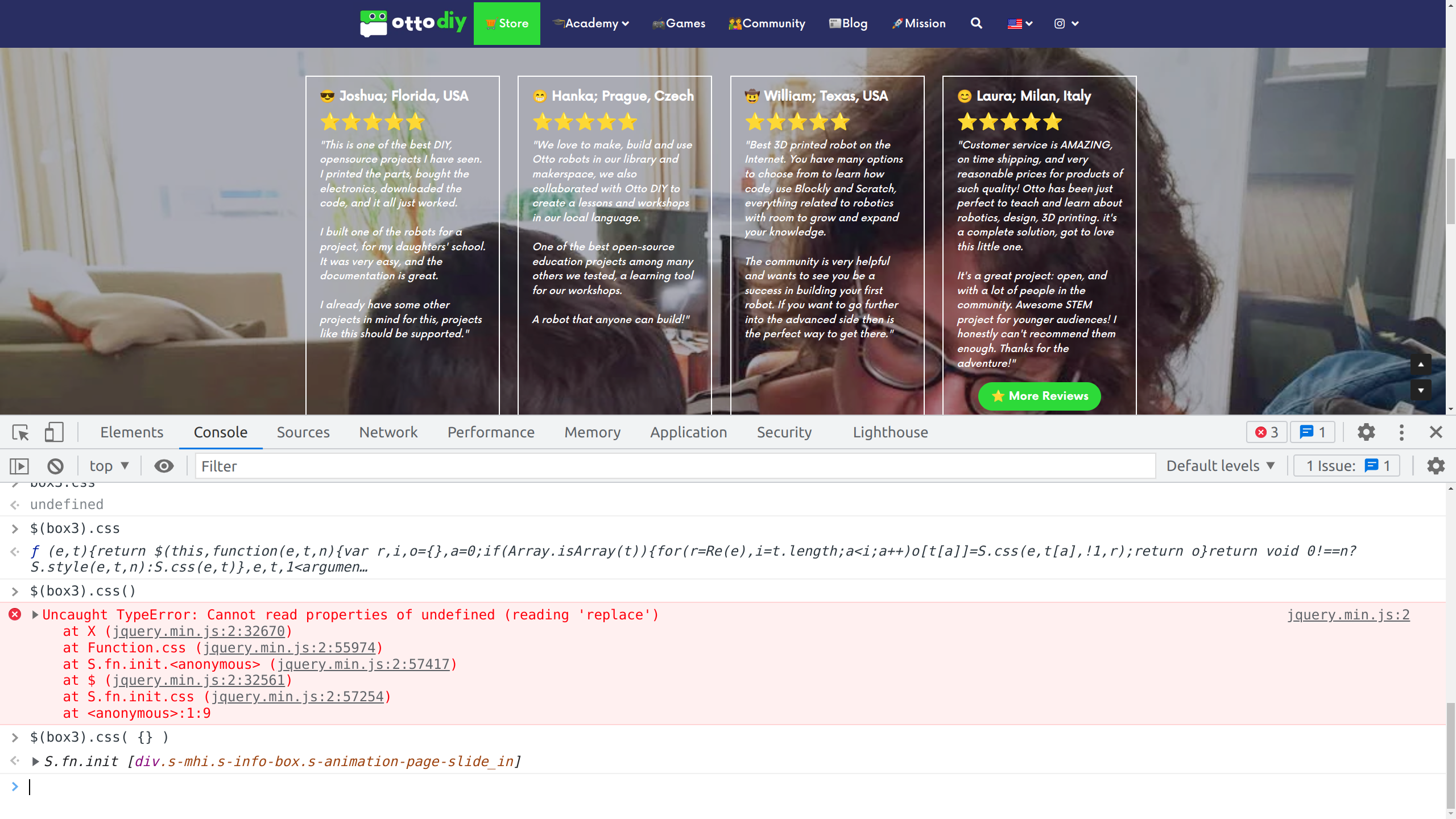Show the console sidebar
The width and height of the screenshot is (1456, 819).
pyautogui.click(x=19, y=466)
